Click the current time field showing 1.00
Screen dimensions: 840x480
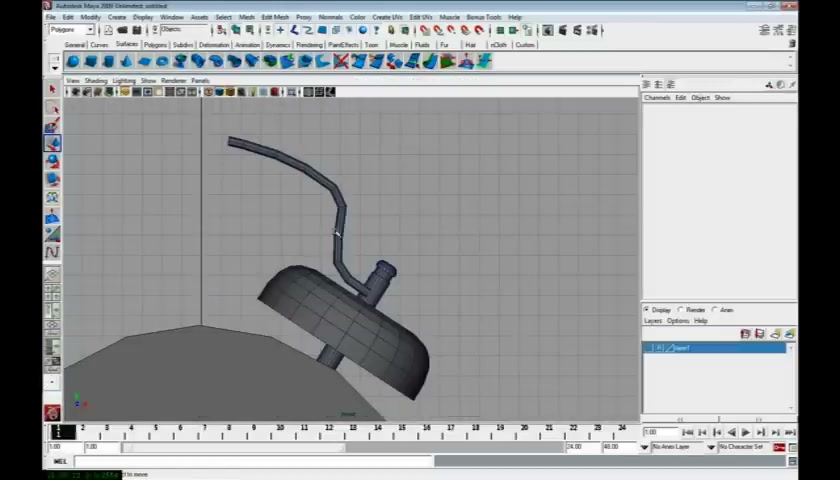click(661, 432)
